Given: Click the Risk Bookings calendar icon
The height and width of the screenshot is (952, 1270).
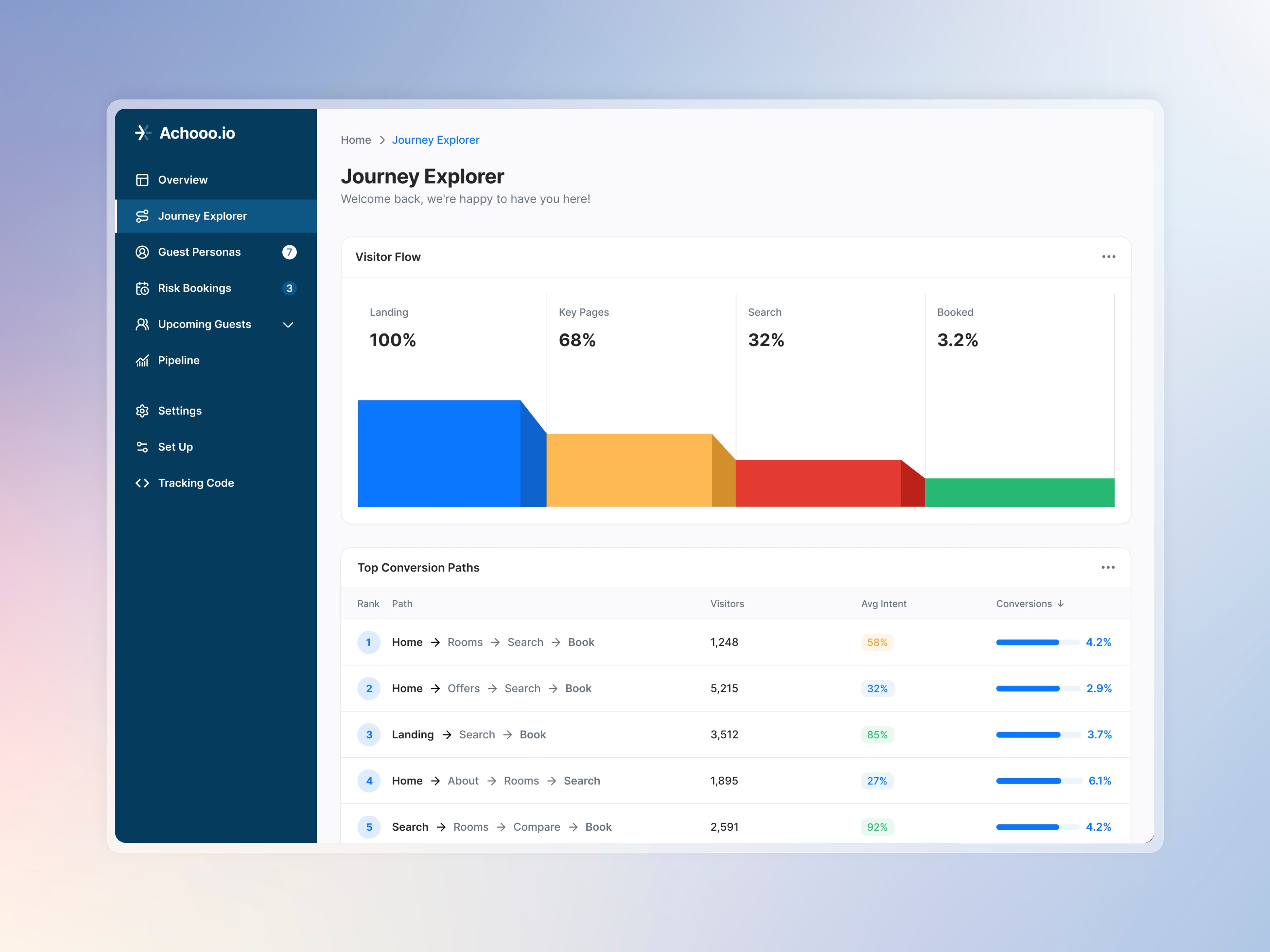Looking at the screenshot, I should [x=142, y=288].
